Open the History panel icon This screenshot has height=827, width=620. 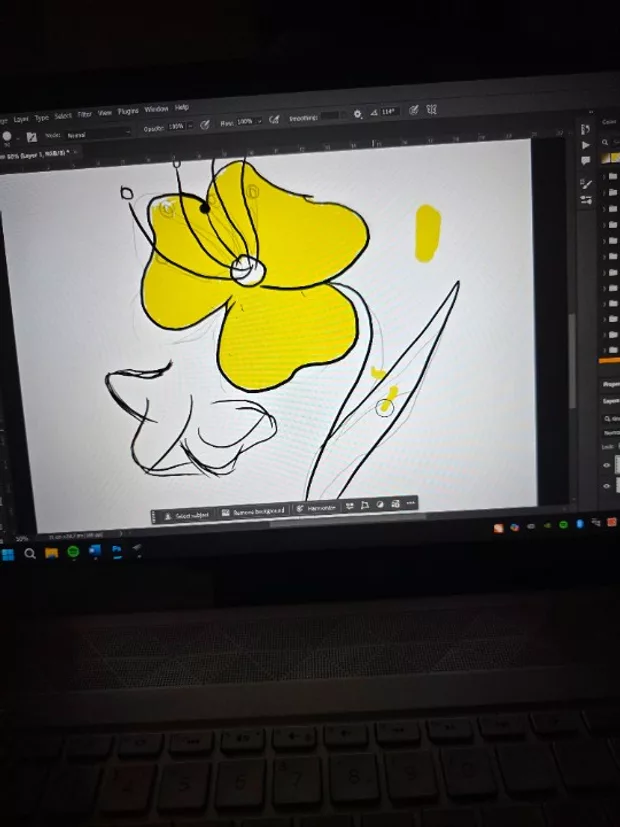pos(586,129)
